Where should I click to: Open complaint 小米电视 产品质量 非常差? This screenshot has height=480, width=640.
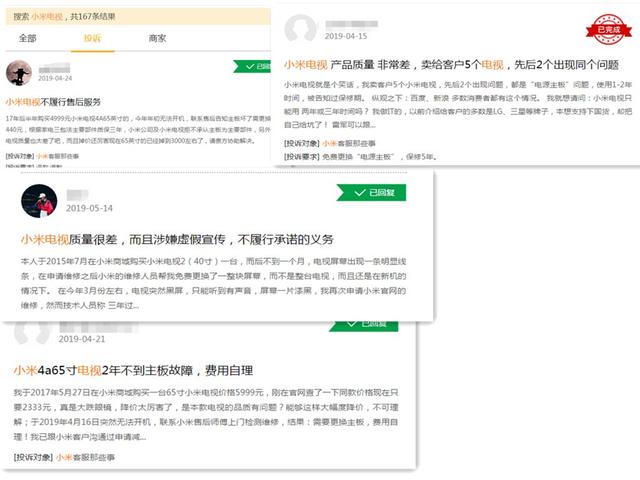[451, 64]
